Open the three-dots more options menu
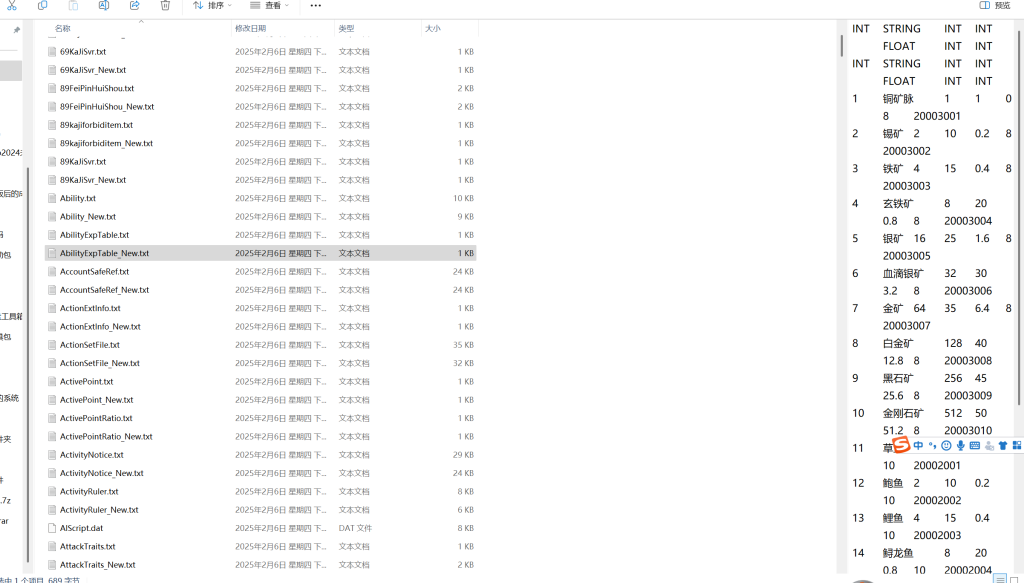This screenshot has width=1024, height=583. [316, 5]
